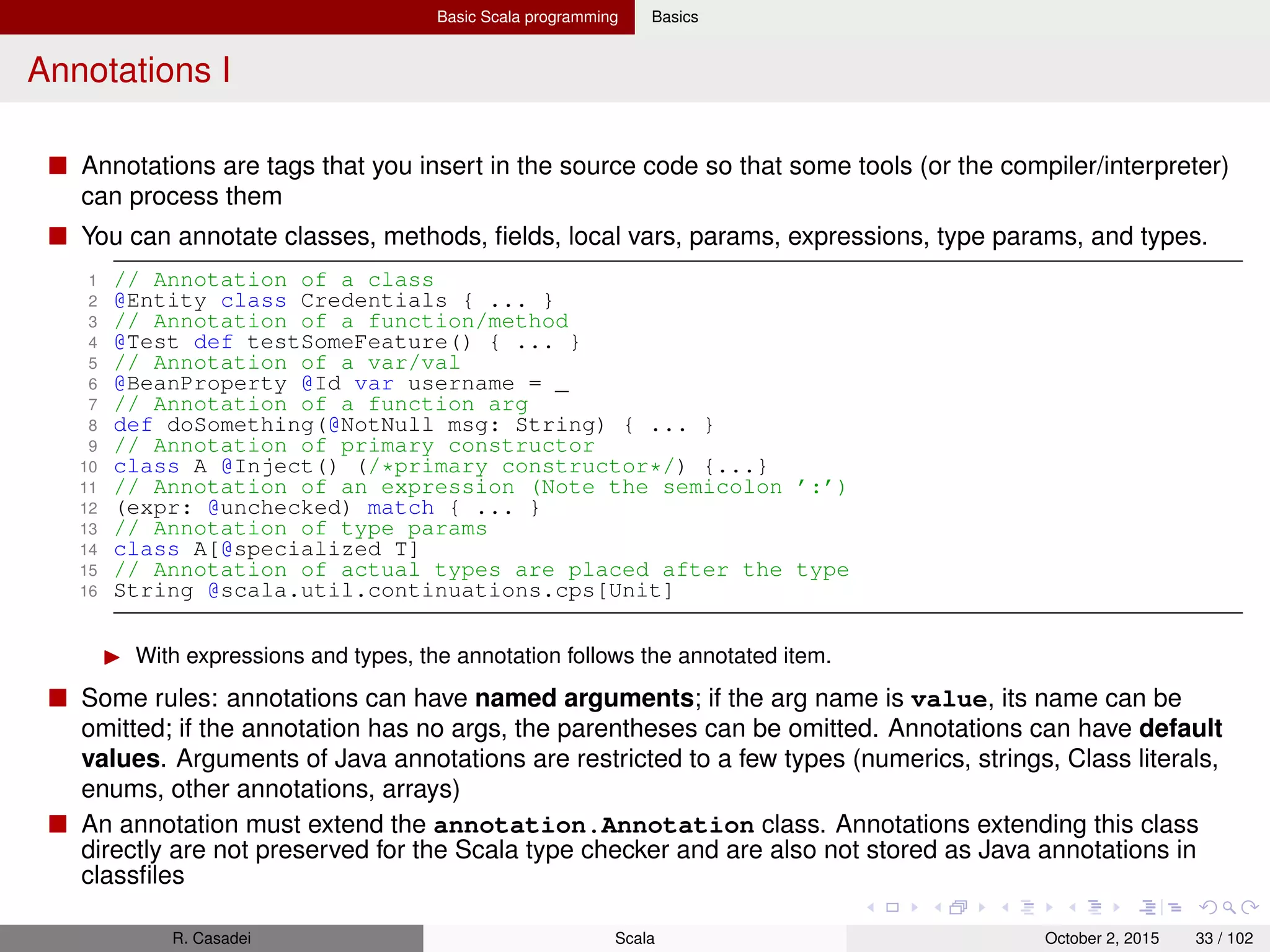Click the Annotations I slide title
1270x952 pixels.
[x=129, y=69]
